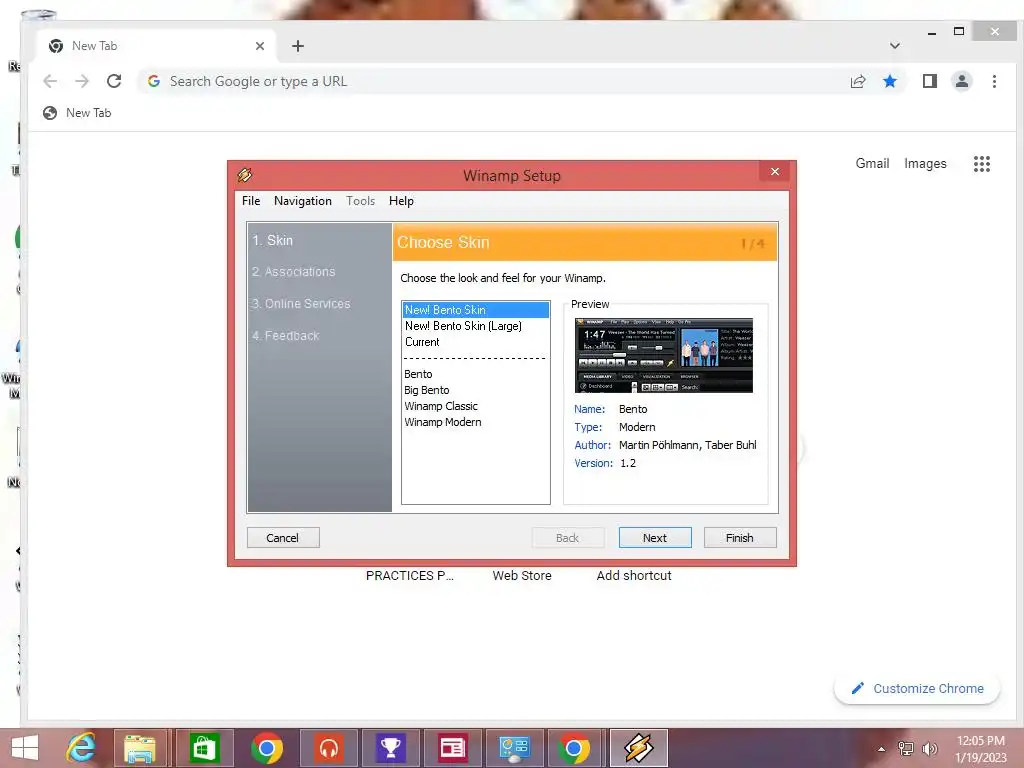Switch to the second Chrome taskbar icon

575,748
